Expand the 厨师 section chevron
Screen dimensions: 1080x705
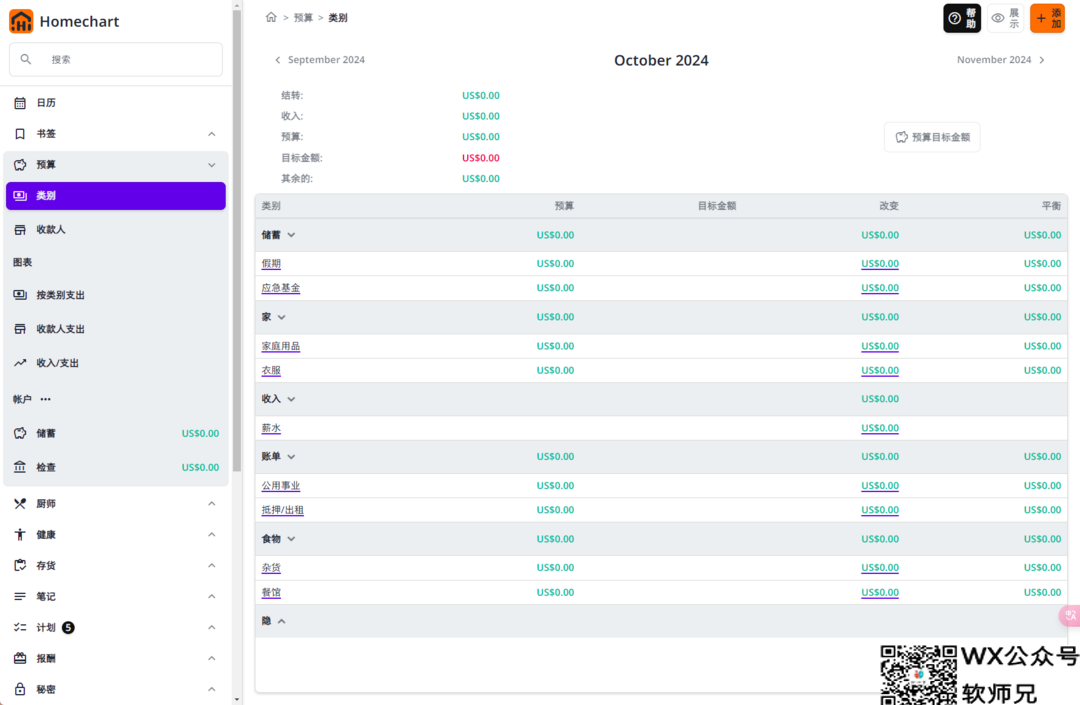(211, 503)
